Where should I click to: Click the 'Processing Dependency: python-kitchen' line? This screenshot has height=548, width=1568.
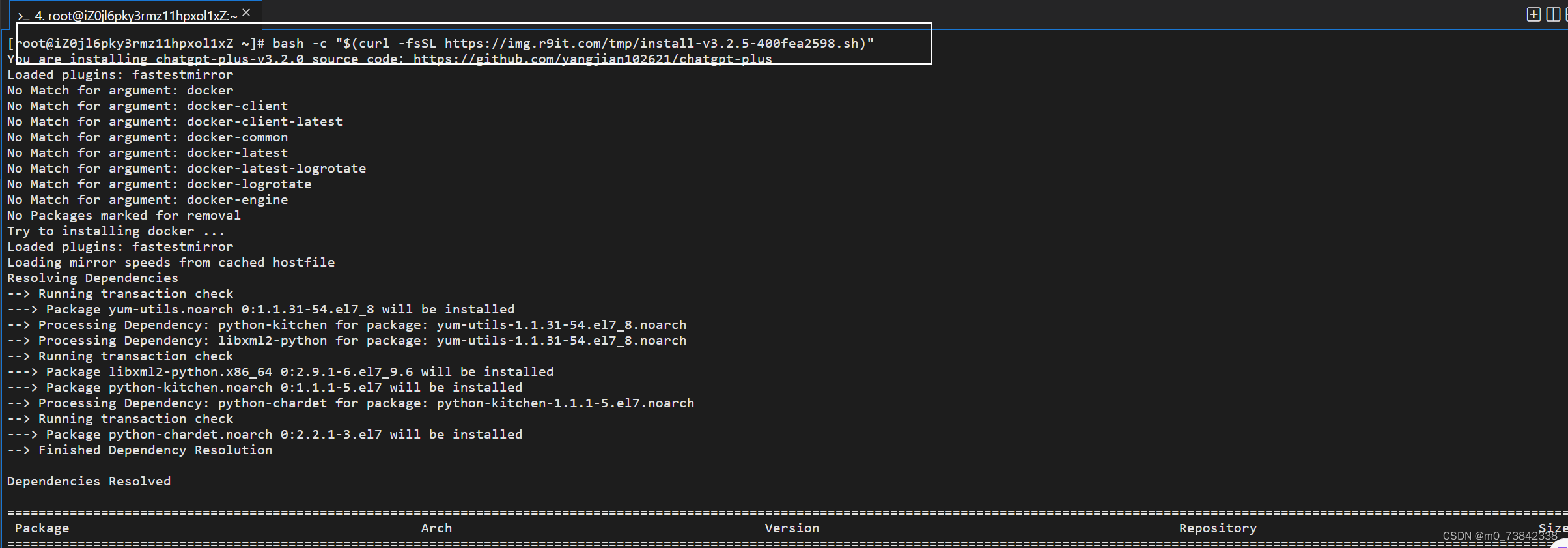(346, 324)
